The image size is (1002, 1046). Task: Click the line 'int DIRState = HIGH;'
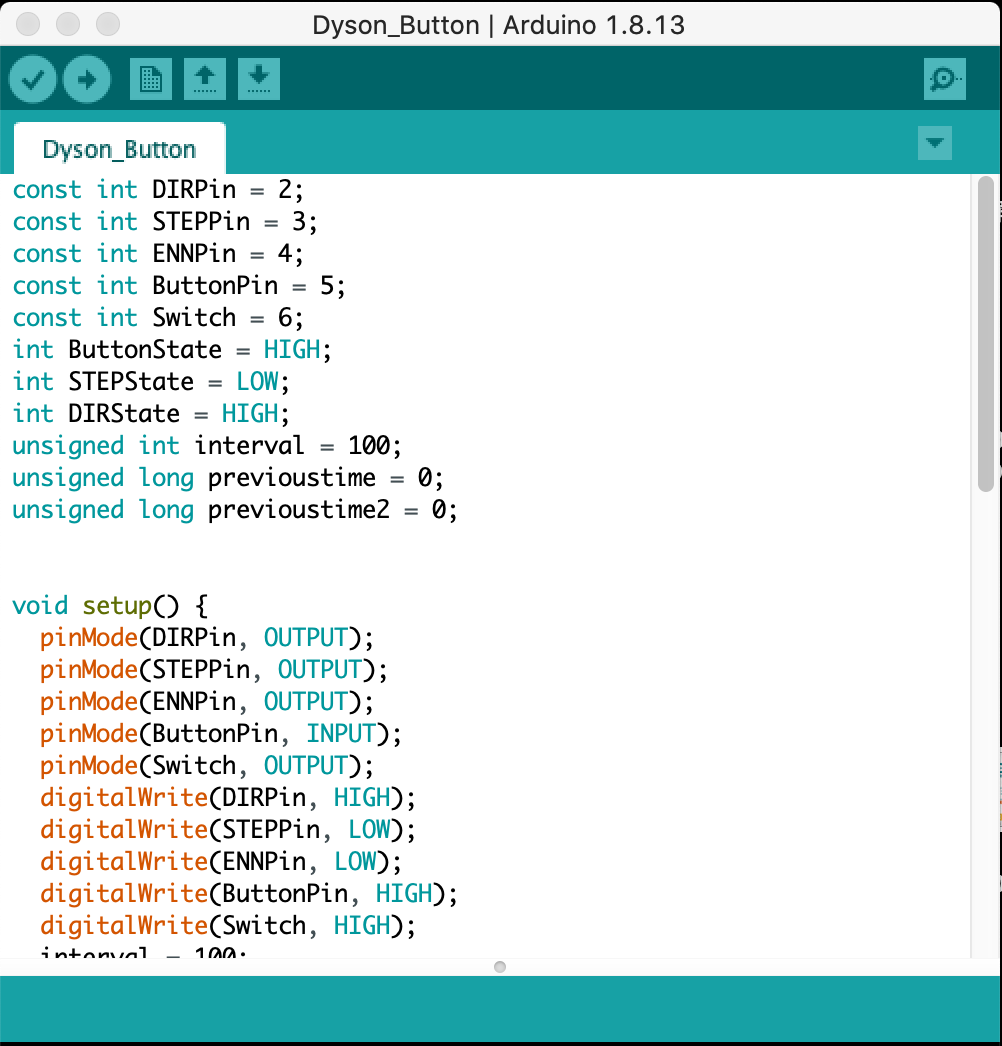tap(151, 414)
